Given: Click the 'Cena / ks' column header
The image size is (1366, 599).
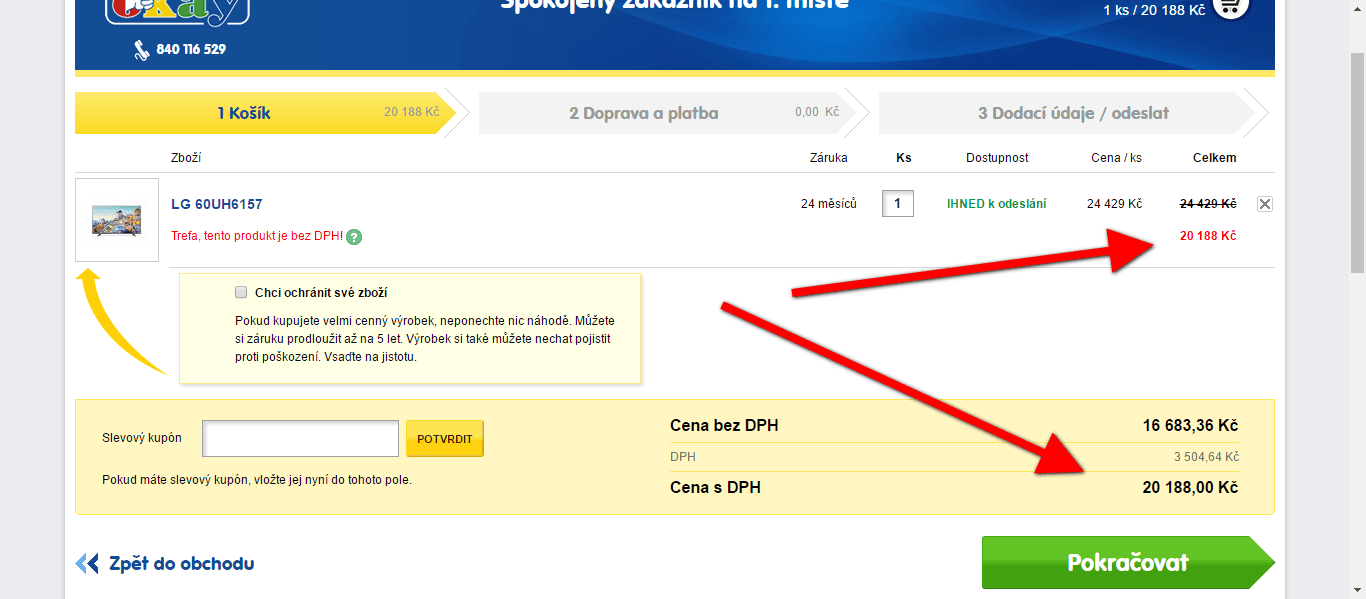Looking at the screenshot, I should click(1116, 158).
